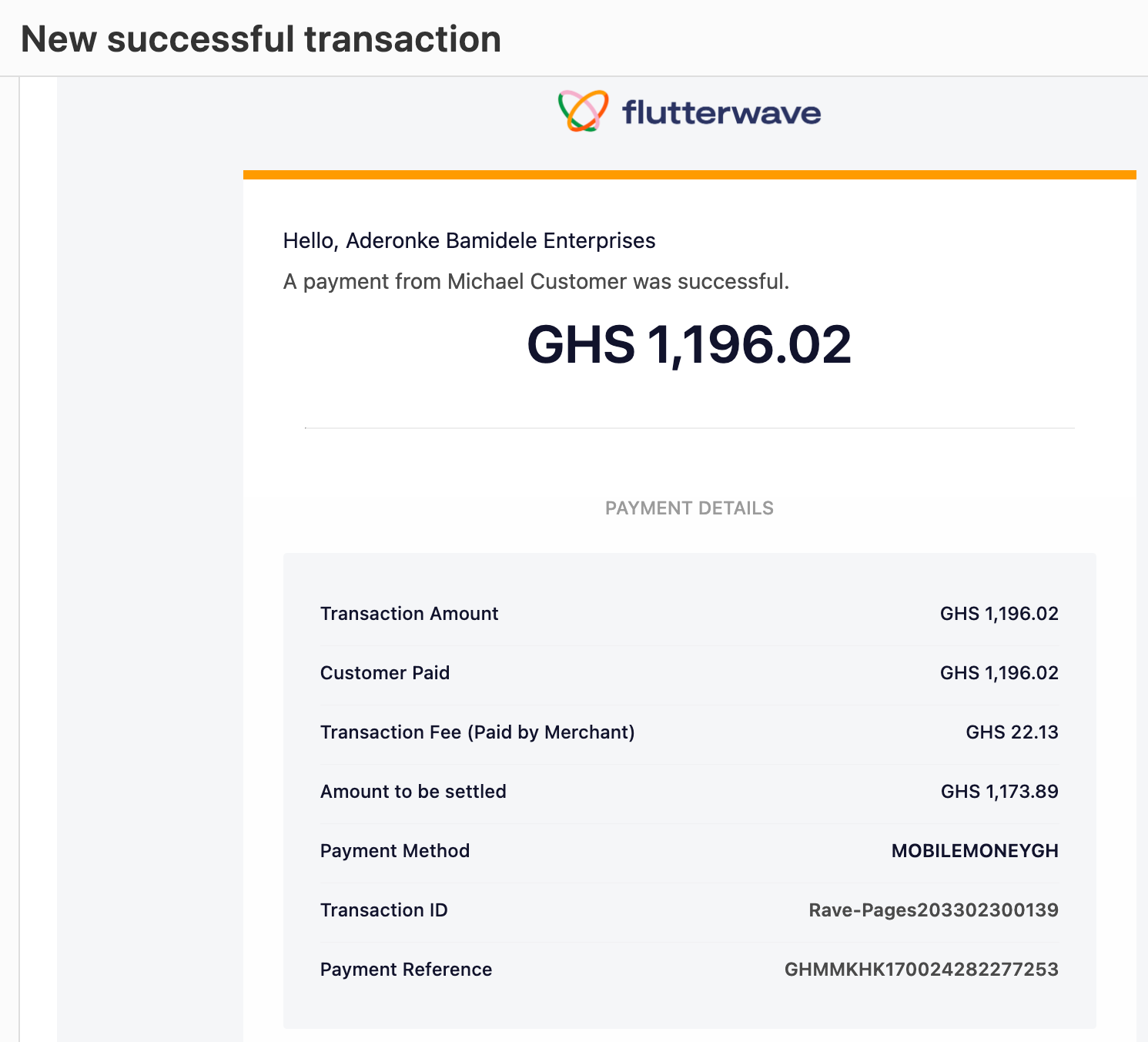
Task: Click the orange bar atop the email card
Action: coord(689,175)
